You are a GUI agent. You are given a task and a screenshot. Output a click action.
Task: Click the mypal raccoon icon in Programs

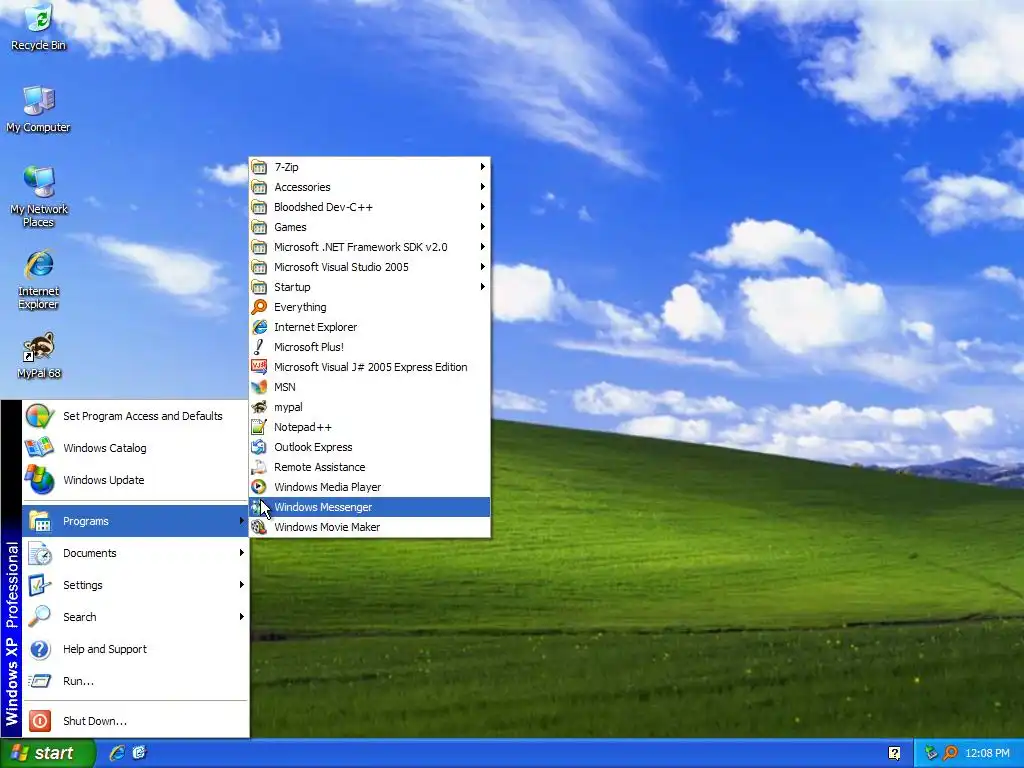(x=259, y=407)
